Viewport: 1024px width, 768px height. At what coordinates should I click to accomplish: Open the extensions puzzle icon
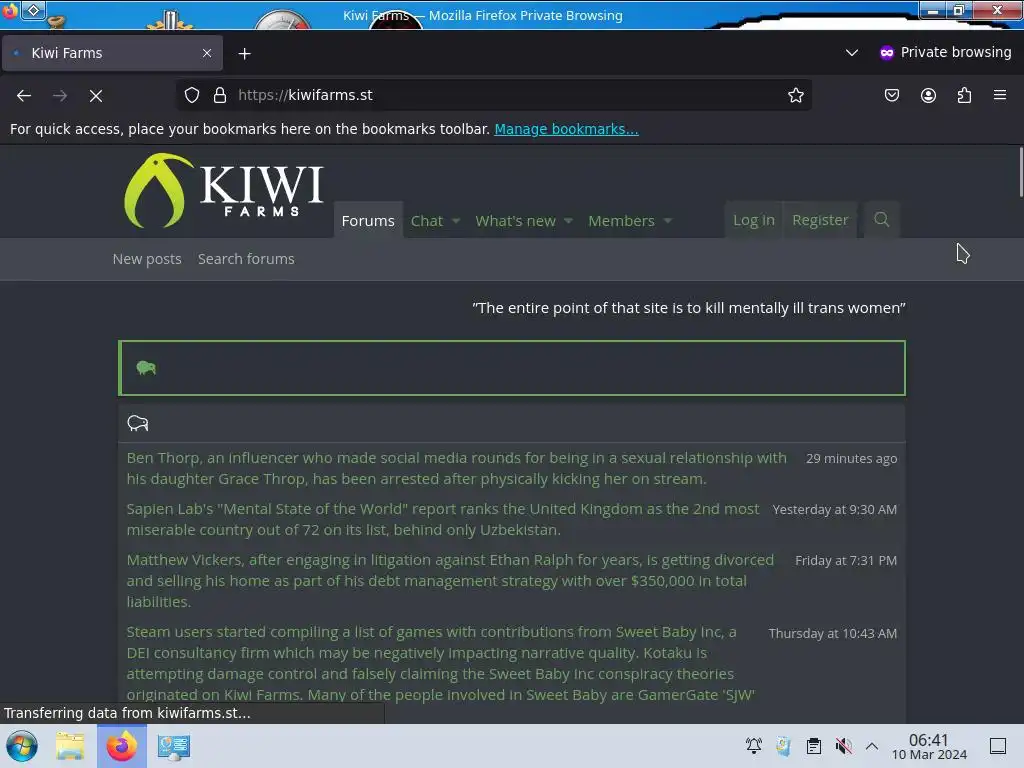pos(964,95)
